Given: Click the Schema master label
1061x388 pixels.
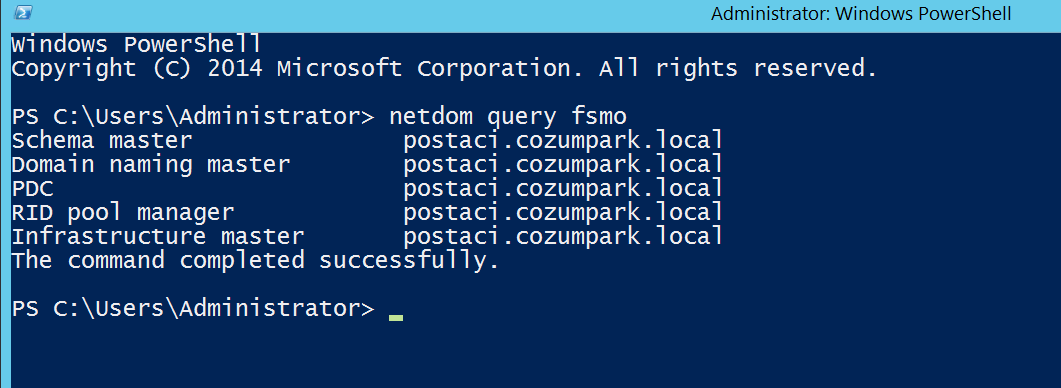Looking at the screenshot, I should point(101,141).
